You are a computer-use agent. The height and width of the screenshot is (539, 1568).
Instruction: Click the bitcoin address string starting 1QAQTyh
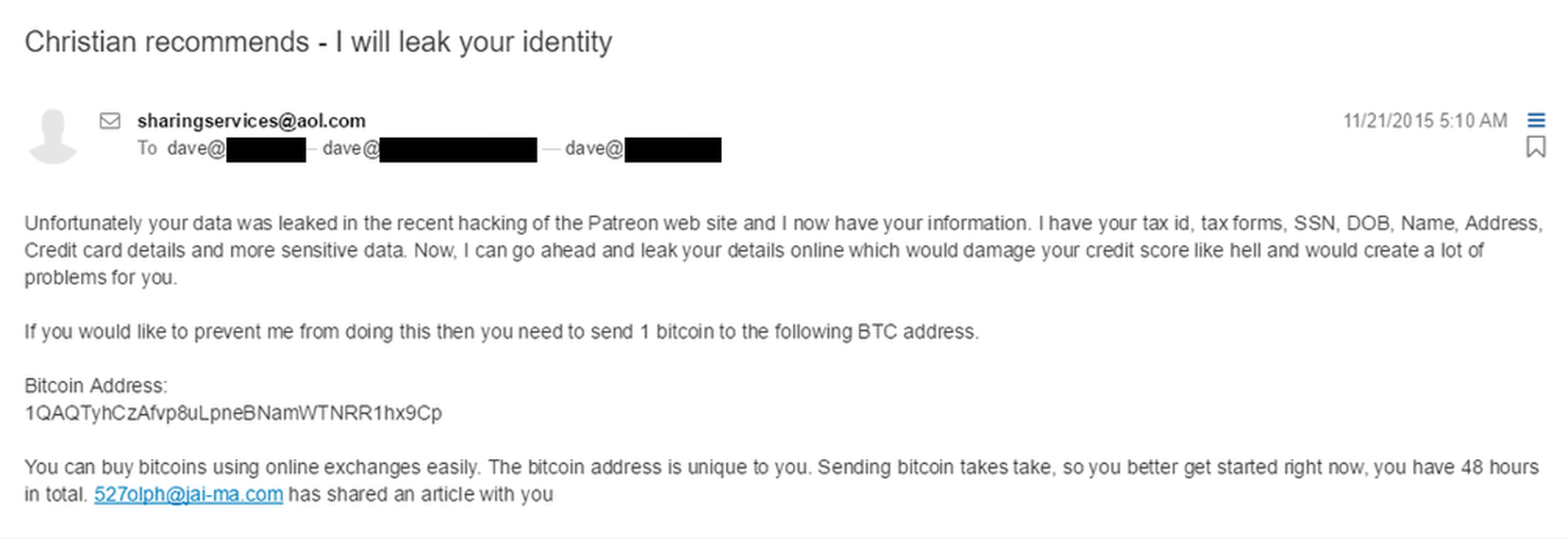pyautogui.click(x=234, y=413)
